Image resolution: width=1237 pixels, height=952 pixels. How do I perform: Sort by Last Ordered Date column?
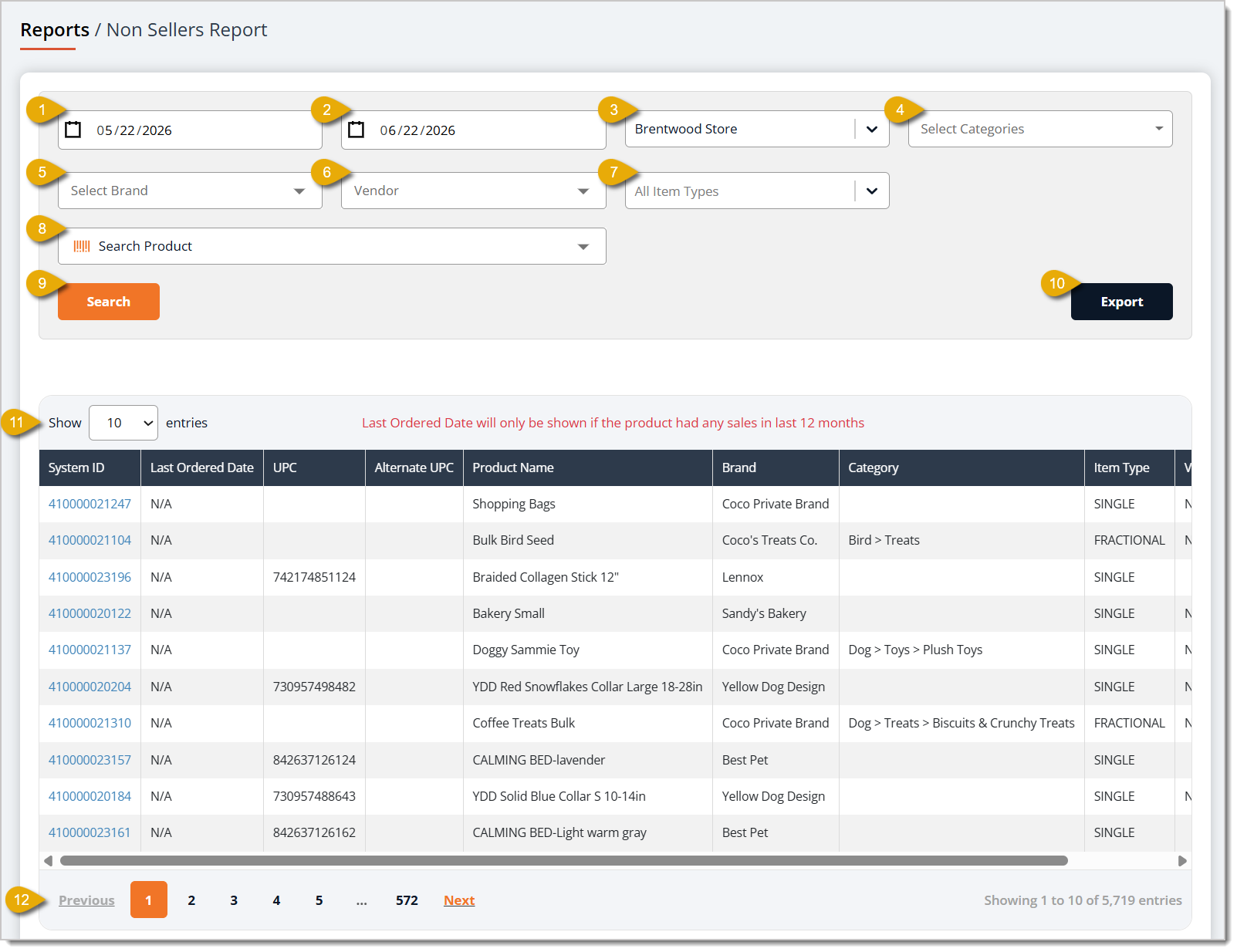pos(202,468)
